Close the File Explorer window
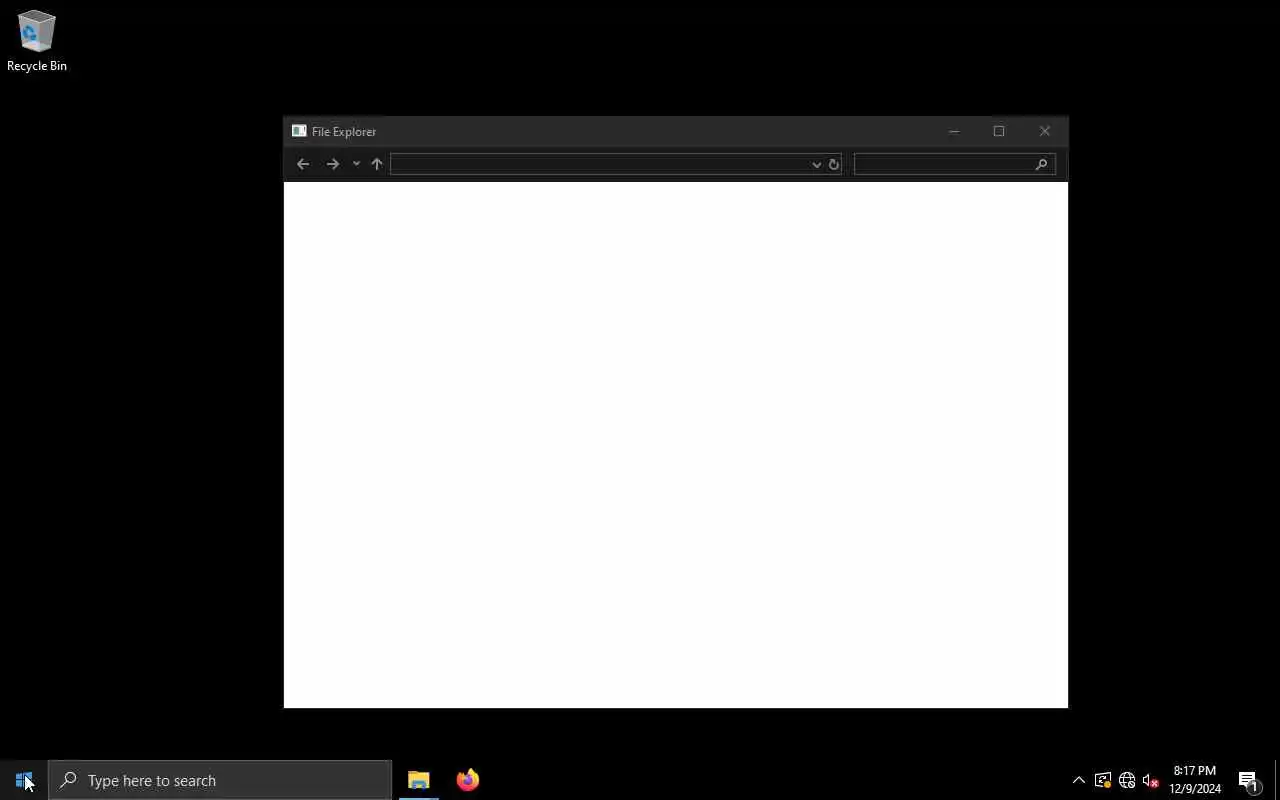The image size is (1280, 800). point(1045,131)
